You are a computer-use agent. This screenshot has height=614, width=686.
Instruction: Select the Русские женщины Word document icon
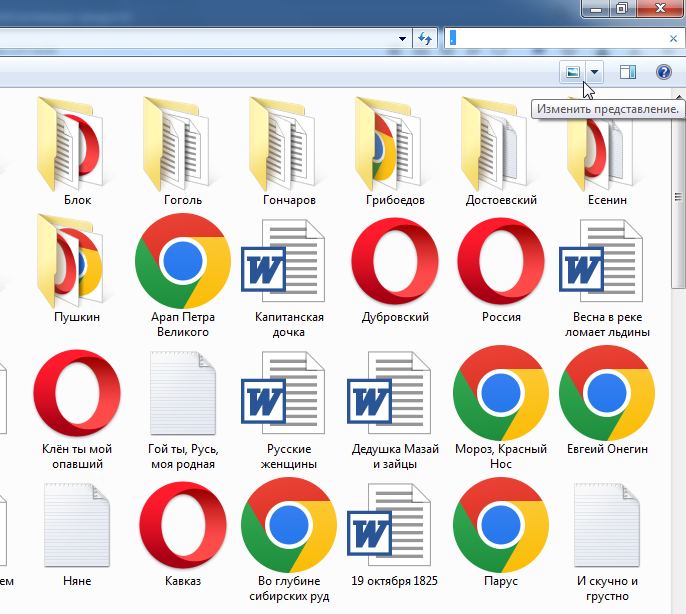[x=283, y=393]
